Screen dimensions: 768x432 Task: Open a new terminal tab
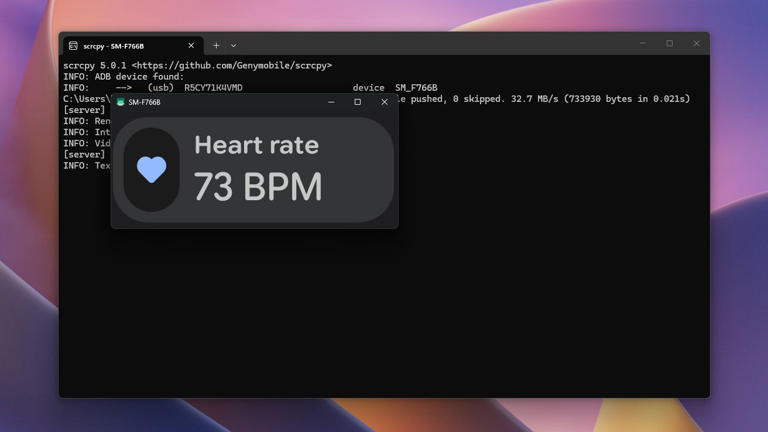pos(216,46)
